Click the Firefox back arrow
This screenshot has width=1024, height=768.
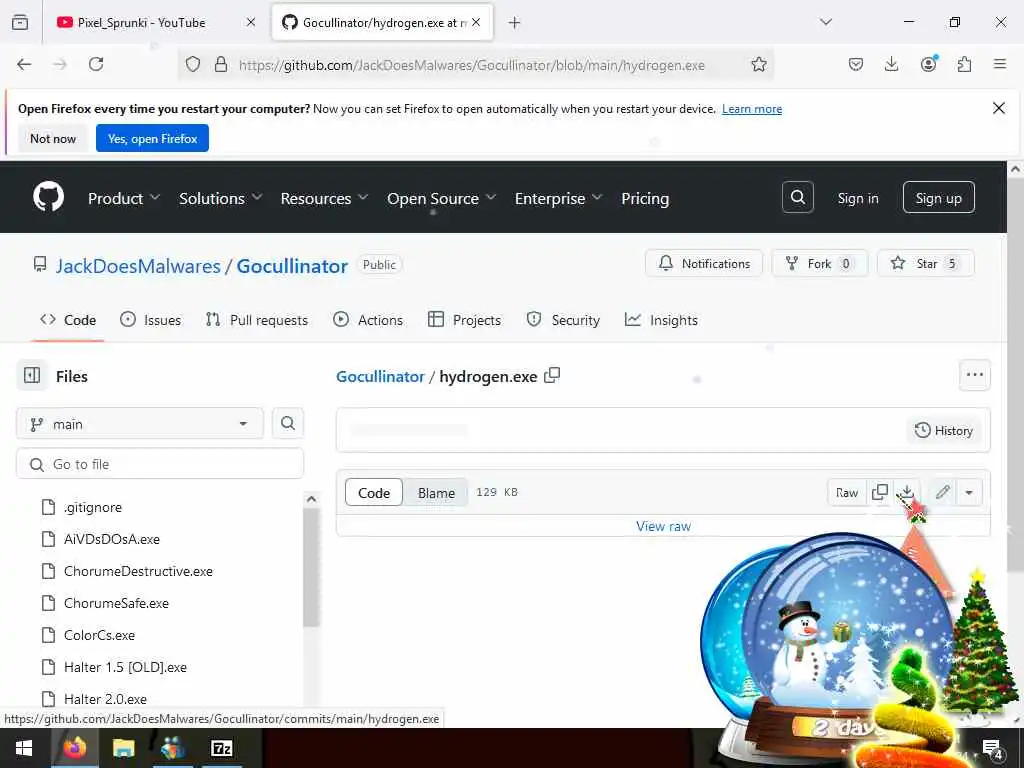tap(24, 64)
